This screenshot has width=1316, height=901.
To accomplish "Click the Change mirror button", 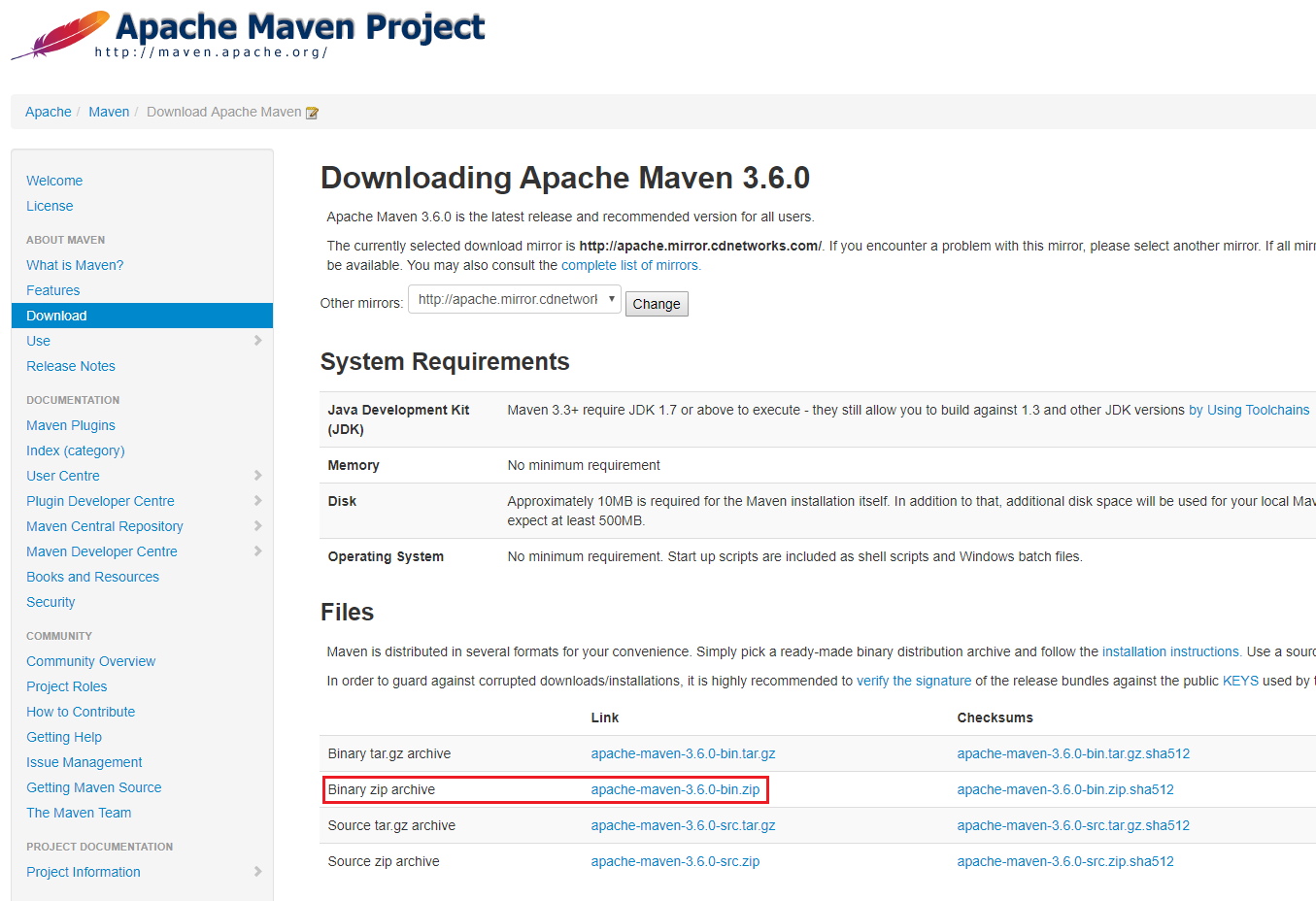I will [657, 304].
